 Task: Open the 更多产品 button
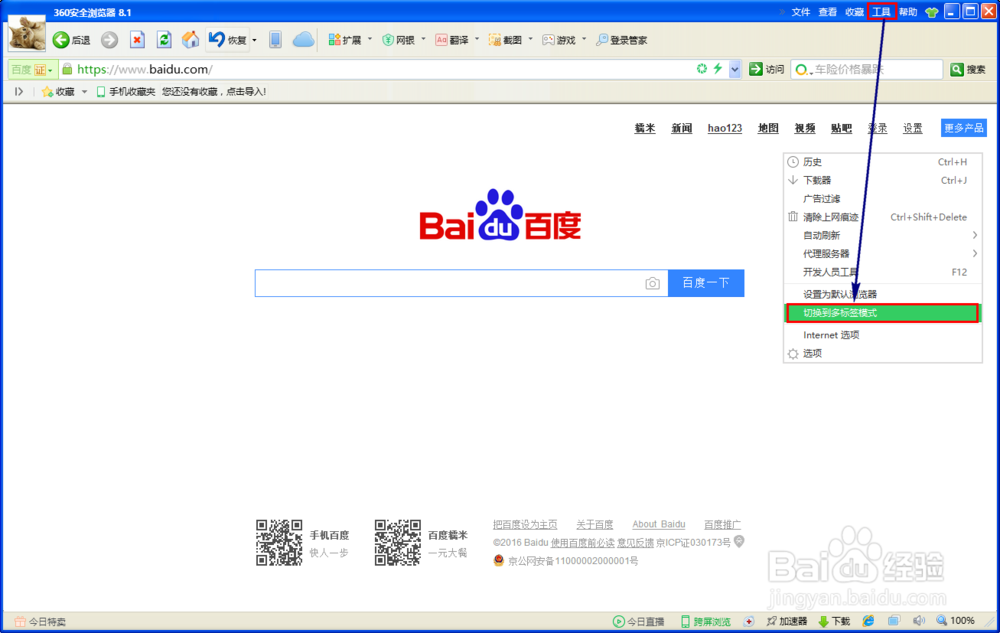click(x=964, y=128)
